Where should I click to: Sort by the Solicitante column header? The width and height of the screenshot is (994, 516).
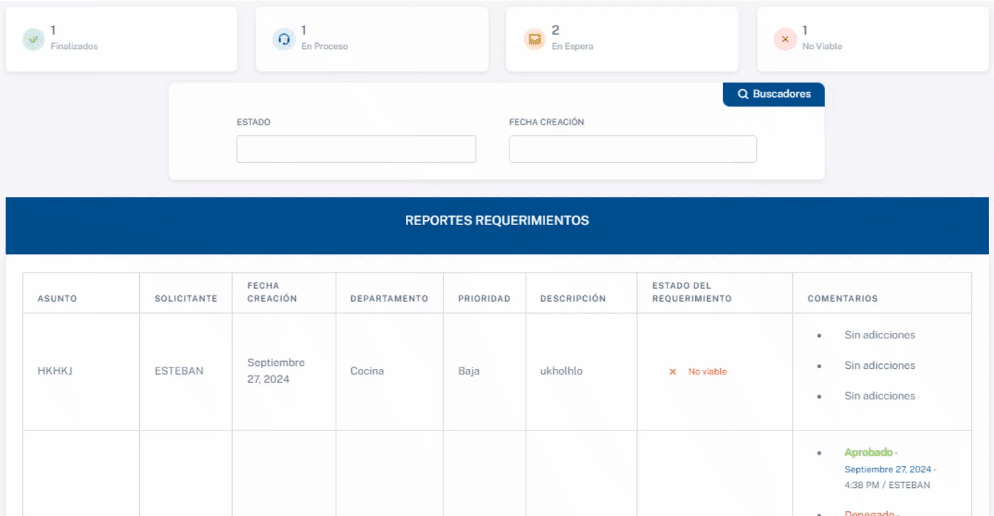[x=185, y=299]
